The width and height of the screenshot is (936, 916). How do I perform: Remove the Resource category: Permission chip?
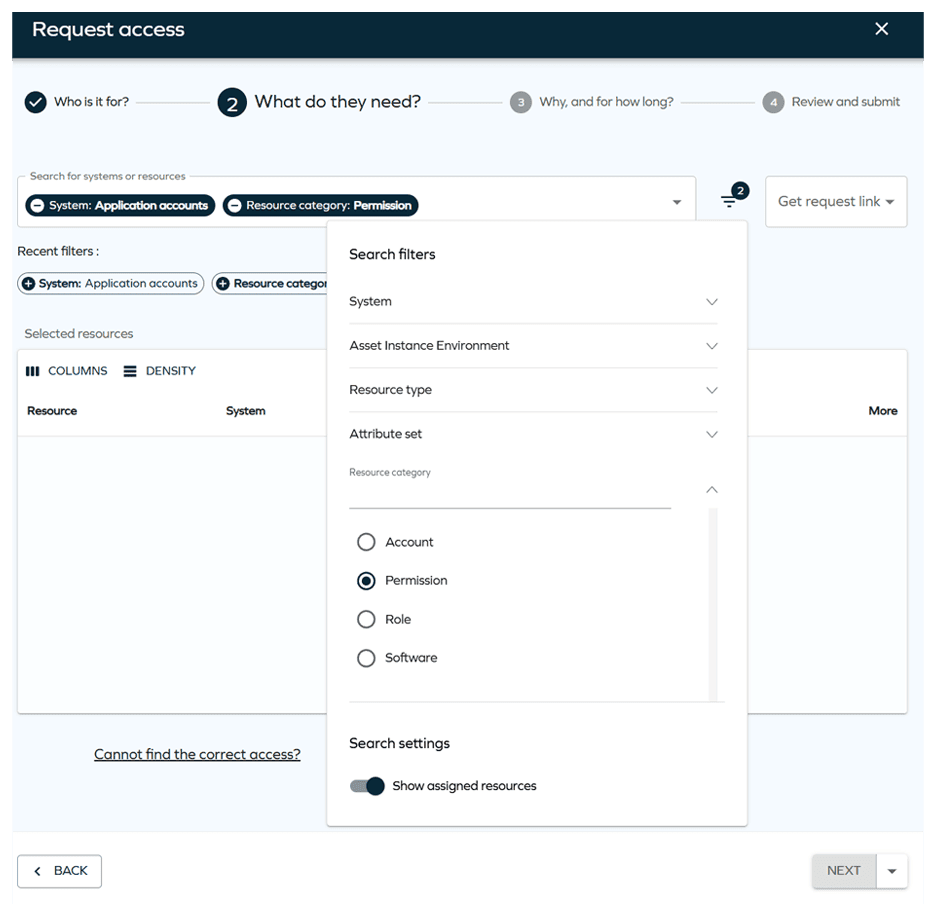(x=234, y=206)
